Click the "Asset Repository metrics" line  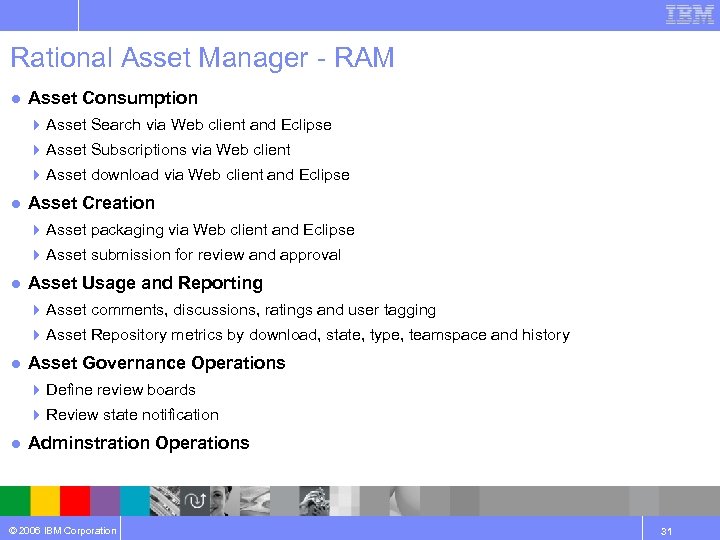pyautogui.click(x=308, y=335)
